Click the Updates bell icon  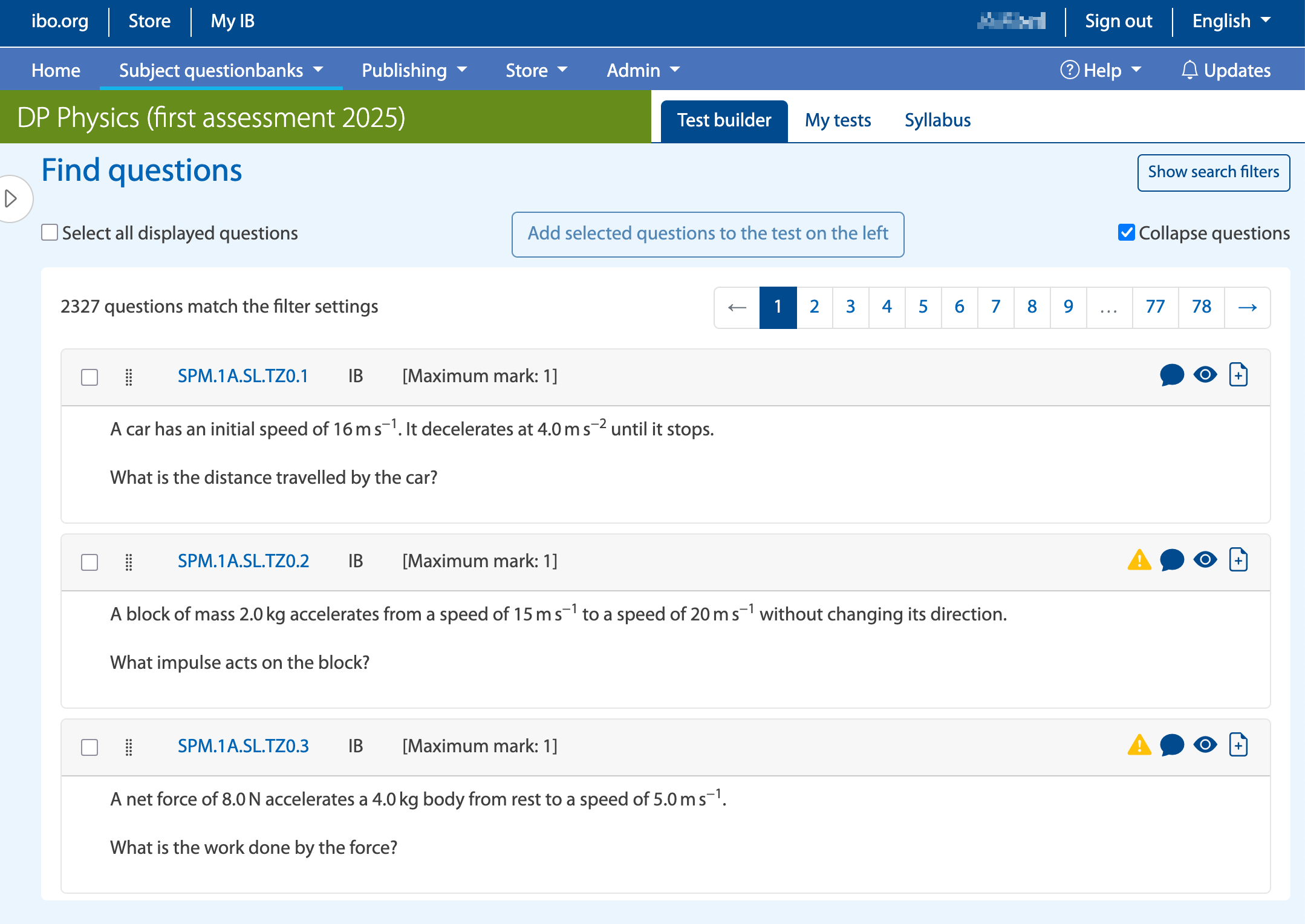(x=1189, y=70)
